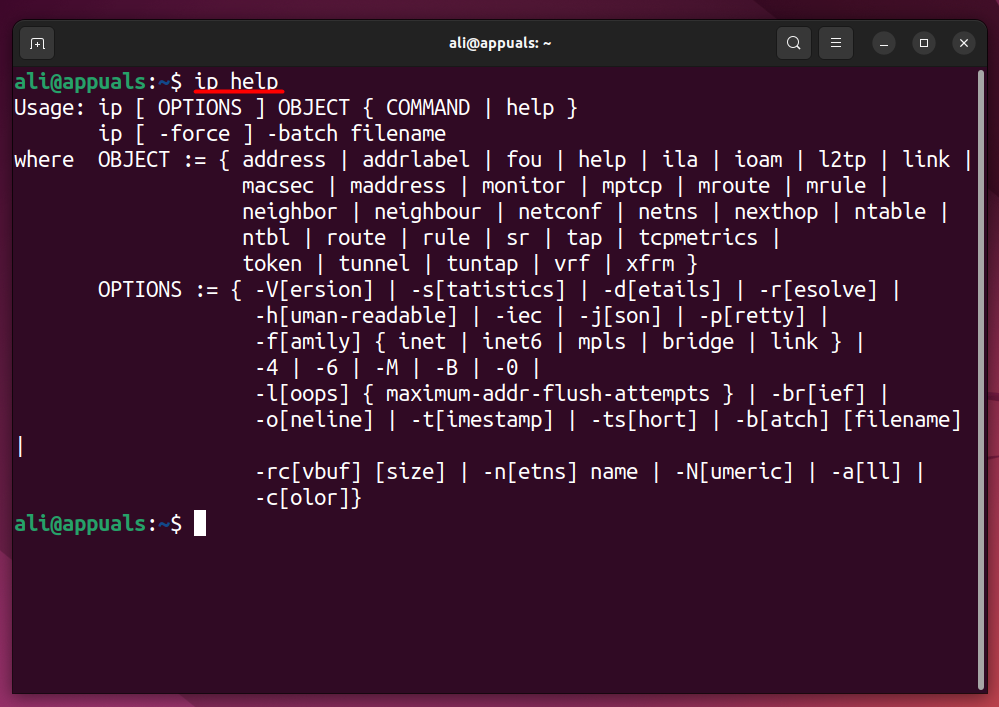Click the window title ali@appuals: ~
Image resolution: width=999 pixels, height=707 pixels.
point(499,43)
